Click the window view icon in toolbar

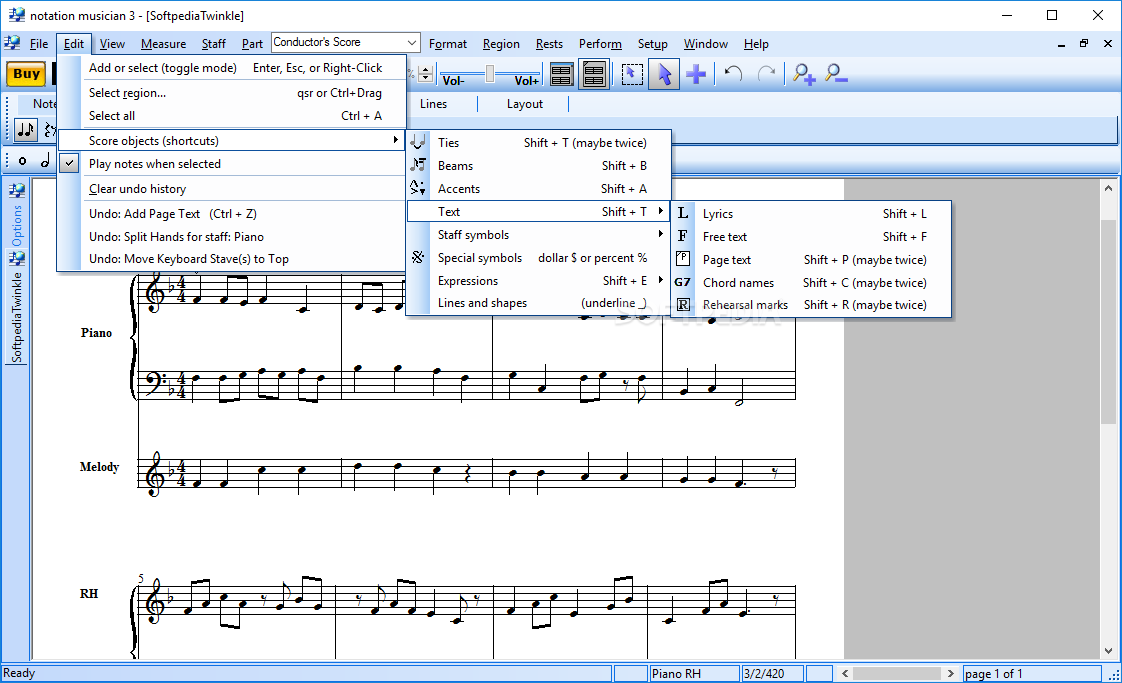point(562,74)
